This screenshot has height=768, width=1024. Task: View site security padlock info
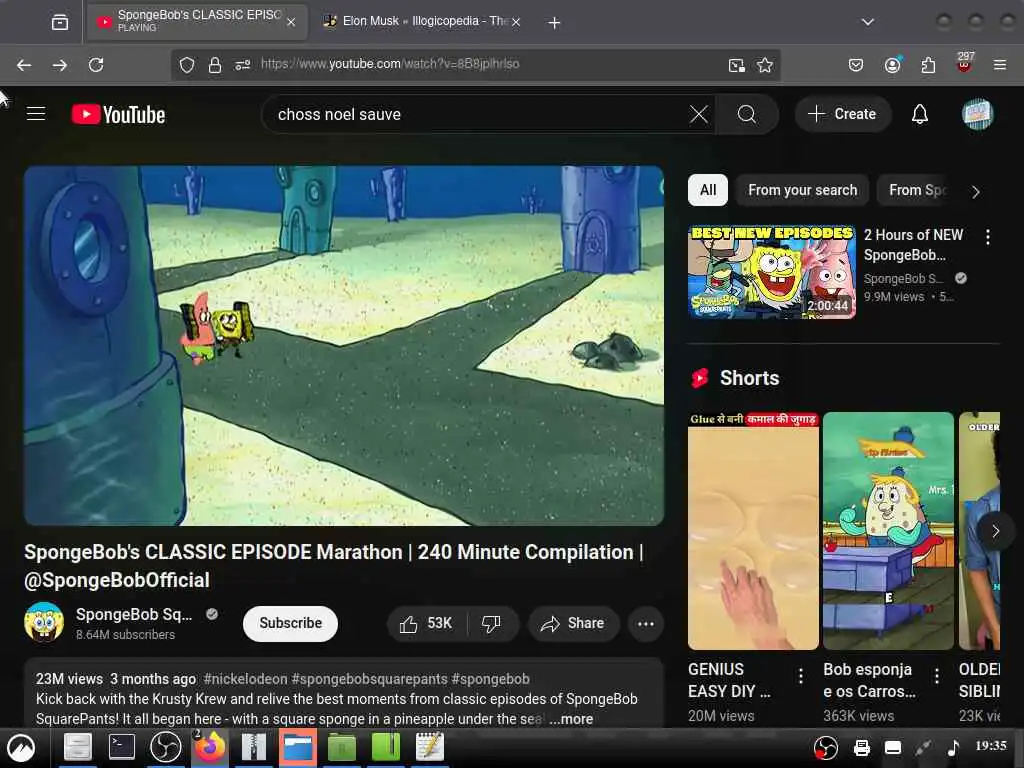coord(214,65)
